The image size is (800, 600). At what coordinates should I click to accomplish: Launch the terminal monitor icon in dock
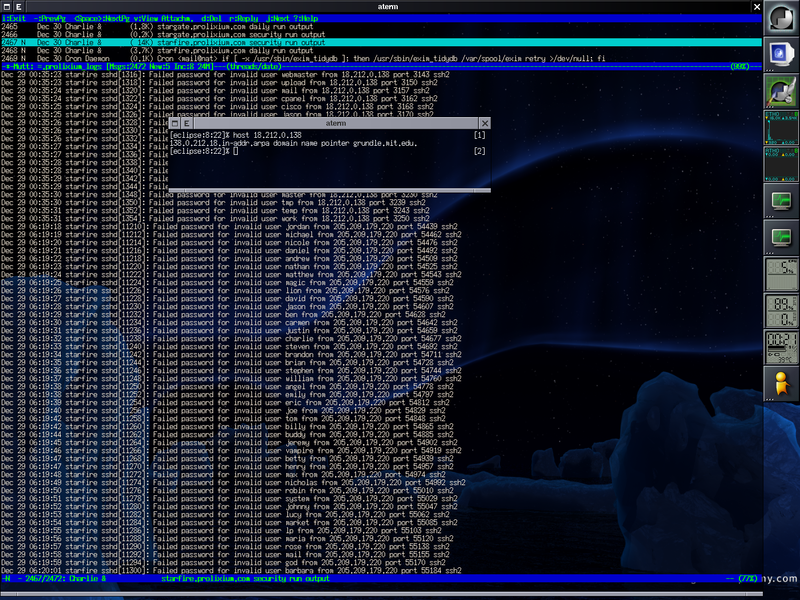point(781,55)
